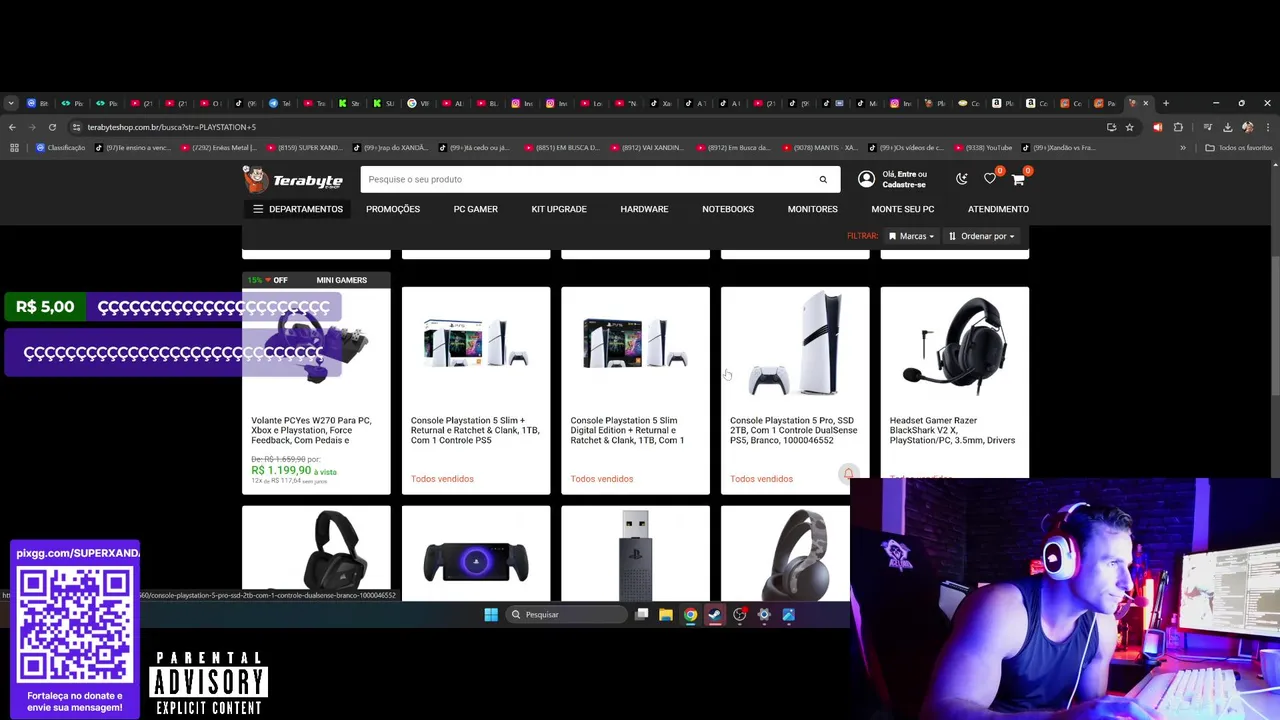Click the PS5 Slim Returnal bundle image
The image size is (1280, 720).
tap(475, 345)
